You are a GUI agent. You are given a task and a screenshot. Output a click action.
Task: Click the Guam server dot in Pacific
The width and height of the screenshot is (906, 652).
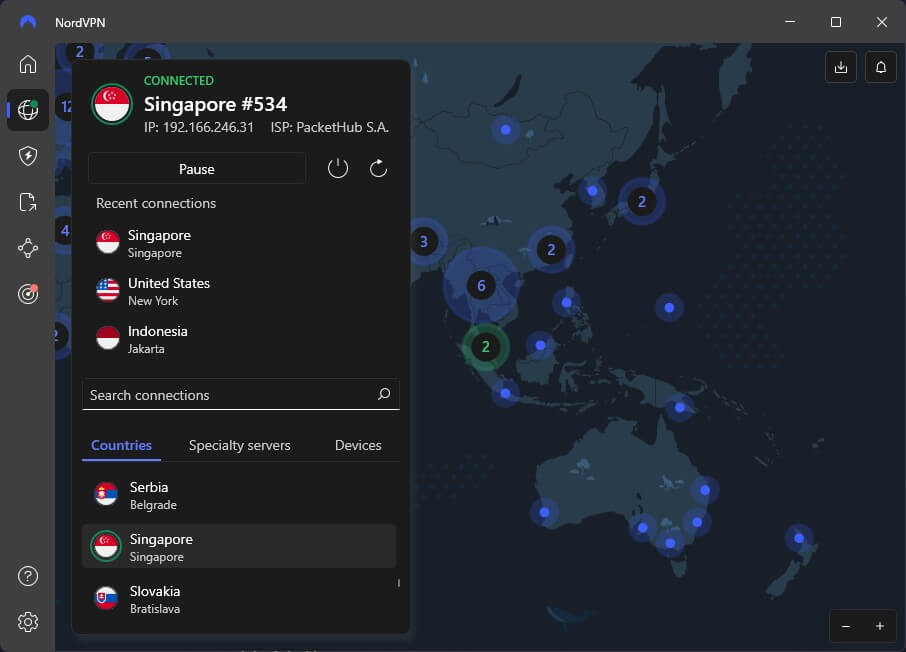669,308
